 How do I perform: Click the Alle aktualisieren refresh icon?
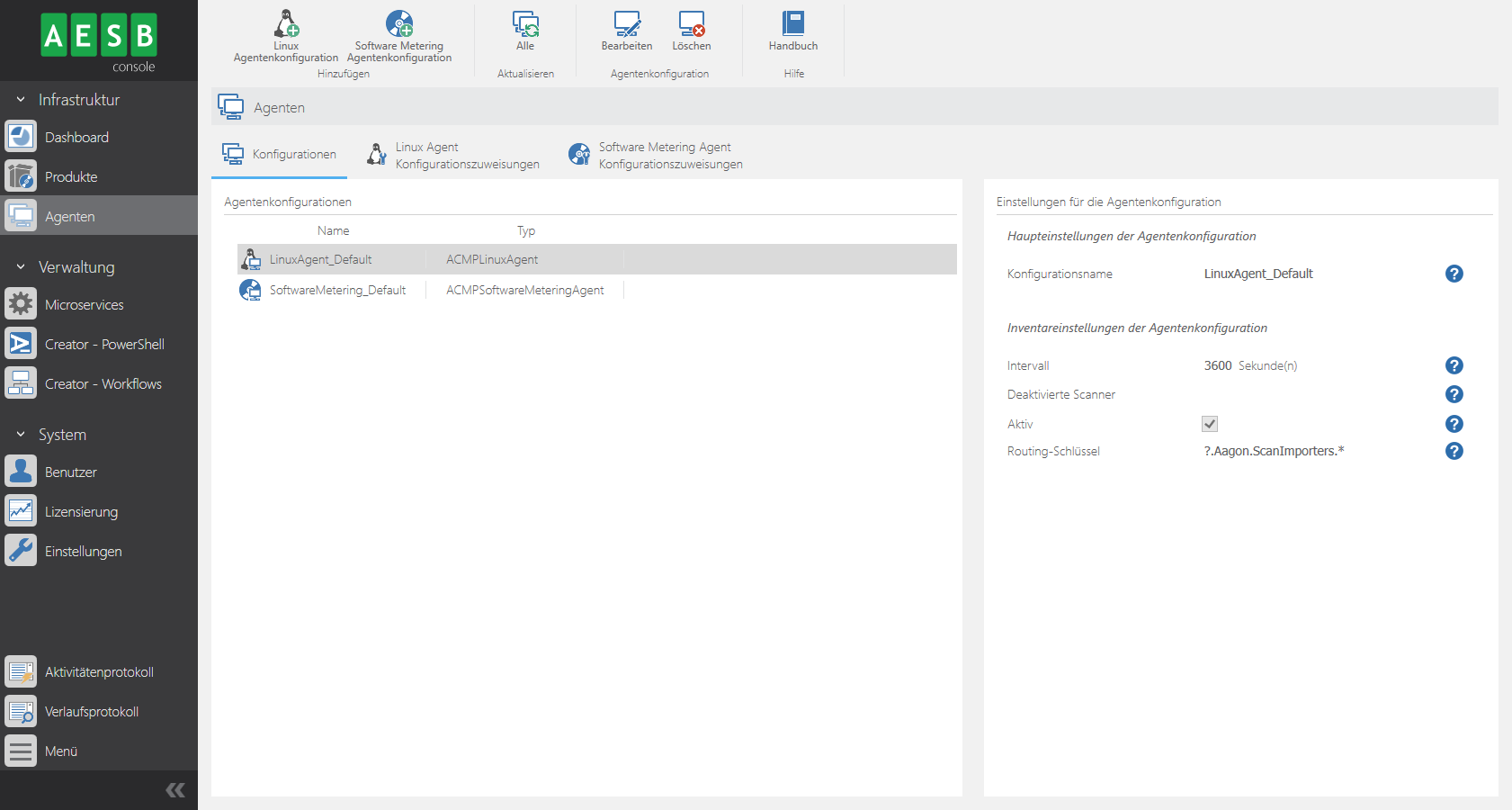click(524, 36)
